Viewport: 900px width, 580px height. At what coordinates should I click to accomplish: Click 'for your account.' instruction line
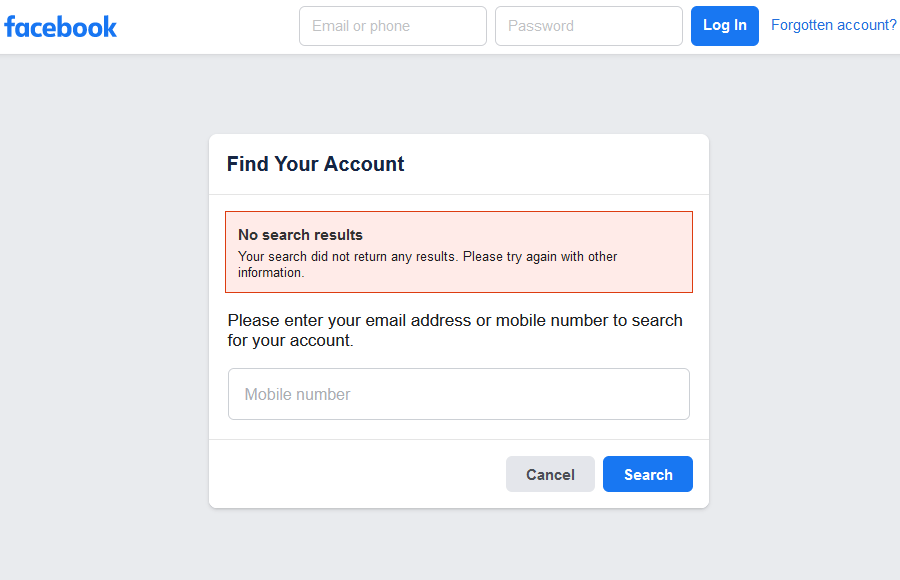tap(290, 341)
